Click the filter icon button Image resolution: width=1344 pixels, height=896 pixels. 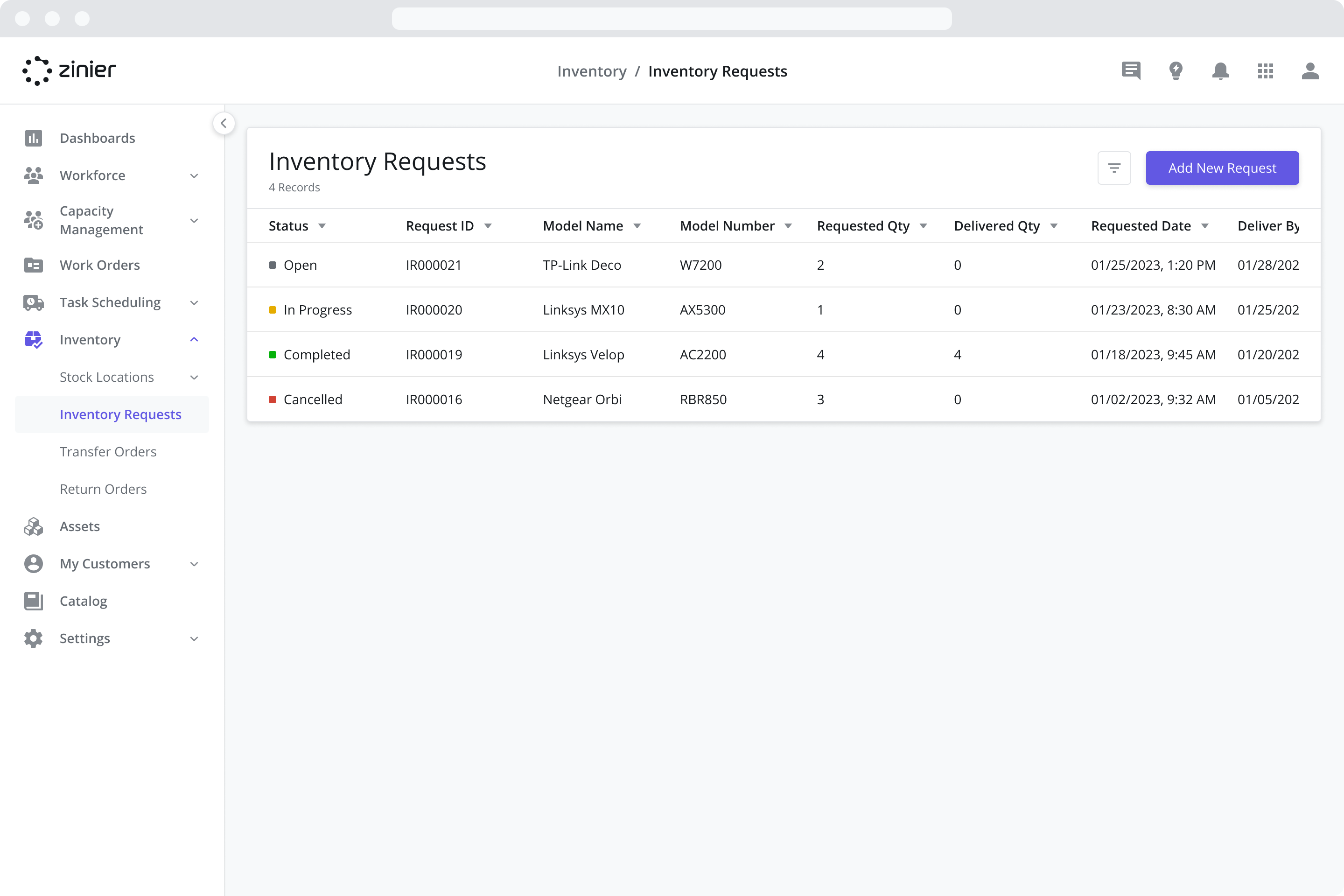click(x=1114, y=168)
